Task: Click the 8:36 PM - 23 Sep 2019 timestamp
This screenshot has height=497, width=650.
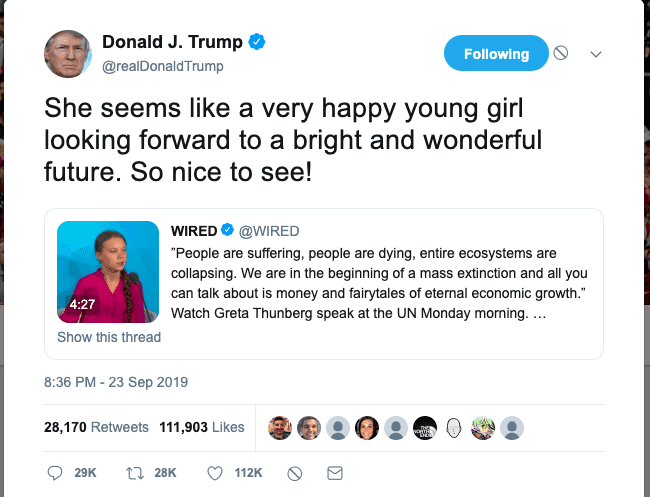Action: 116,382
